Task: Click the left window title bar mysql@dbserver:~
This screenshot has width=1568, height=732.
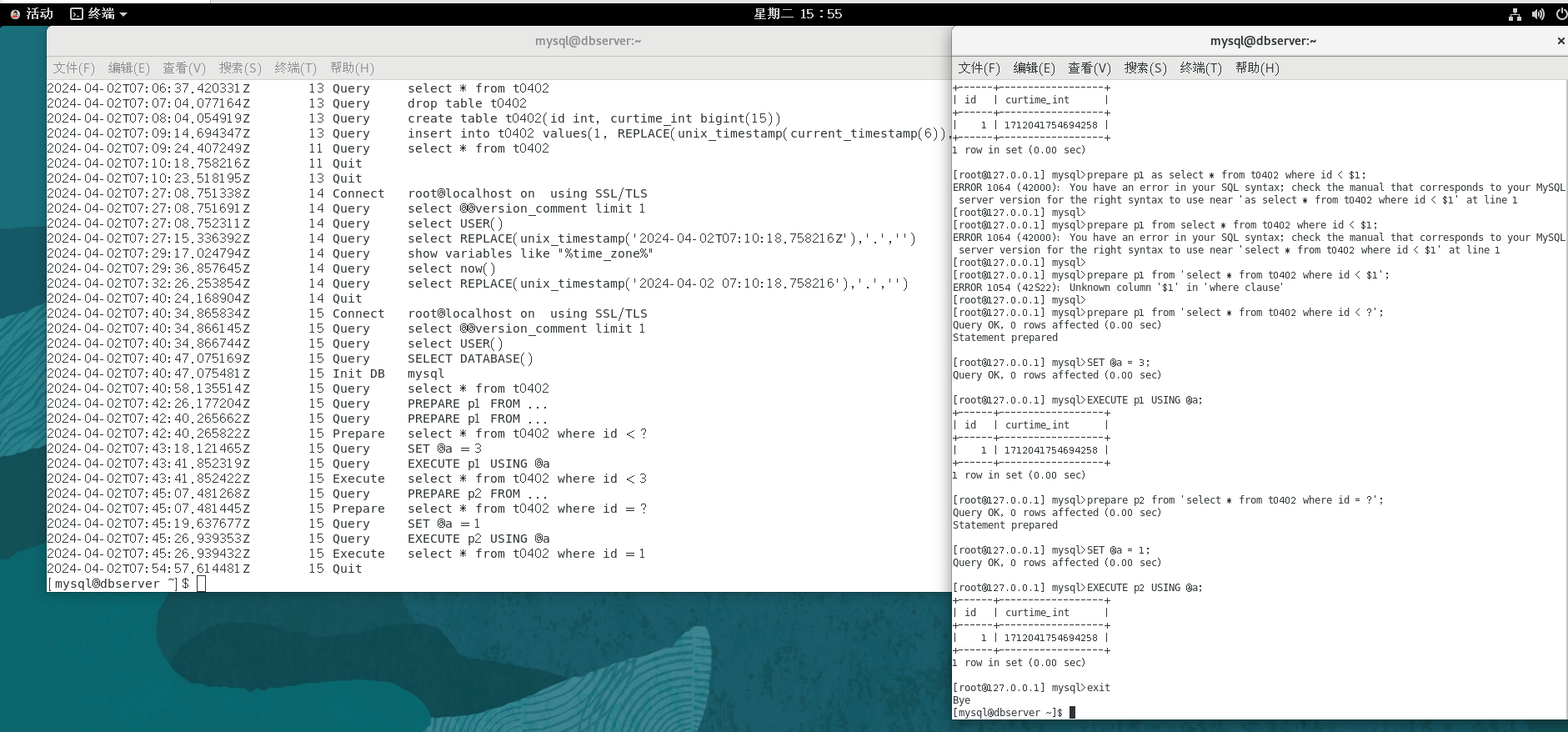Action: (588, 41)
